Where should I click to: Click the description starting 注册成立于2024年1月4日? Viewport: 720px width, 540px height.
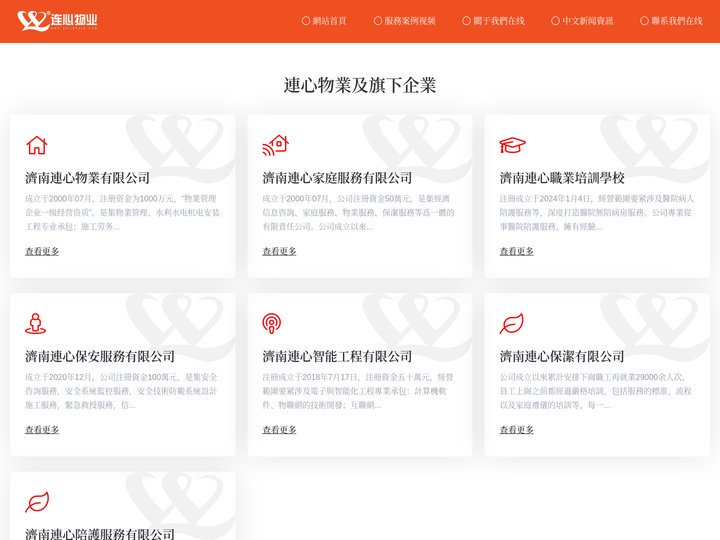pos(596,213)
